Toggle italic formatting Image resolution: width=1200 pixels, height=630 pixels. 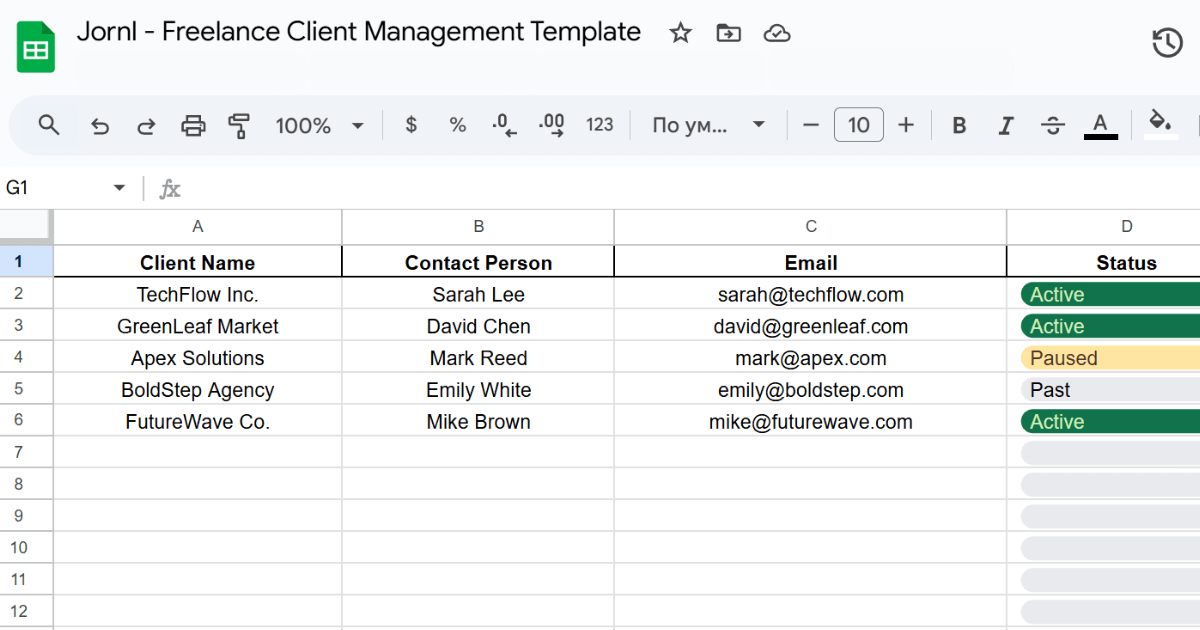(x=1006, y=126)
